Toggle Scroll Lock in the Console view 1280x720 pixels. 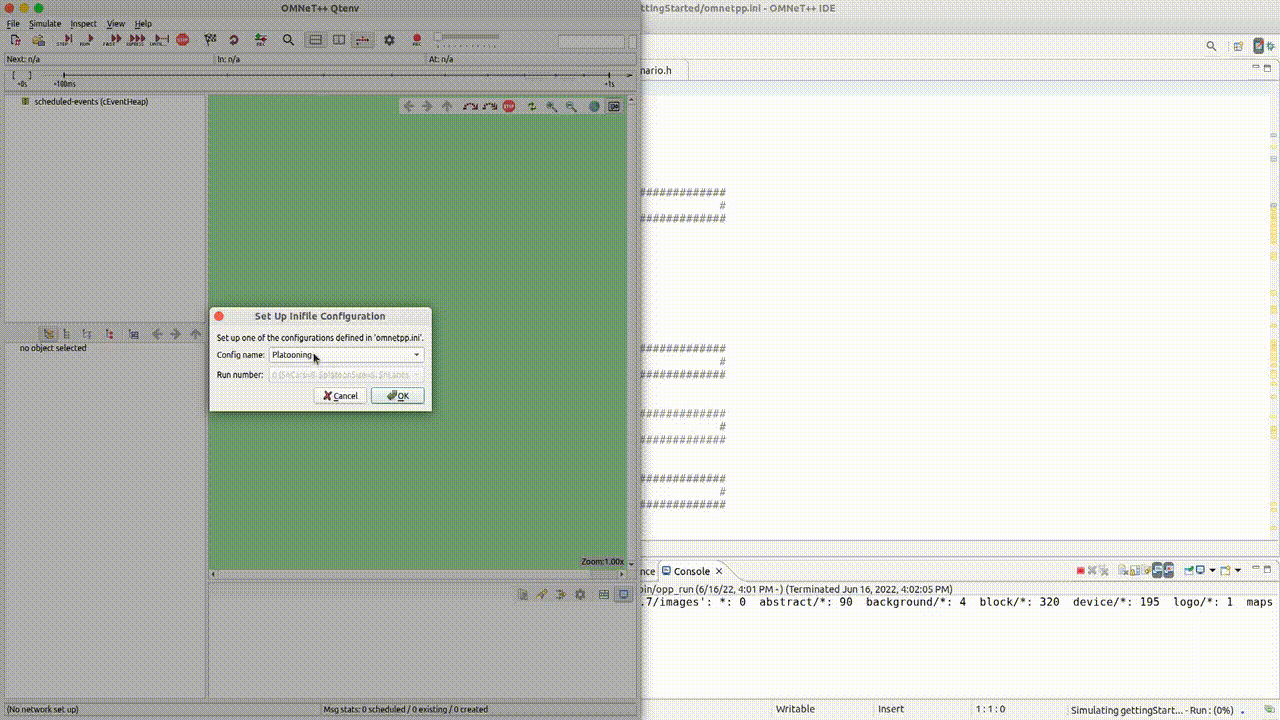pos(1133,572)
